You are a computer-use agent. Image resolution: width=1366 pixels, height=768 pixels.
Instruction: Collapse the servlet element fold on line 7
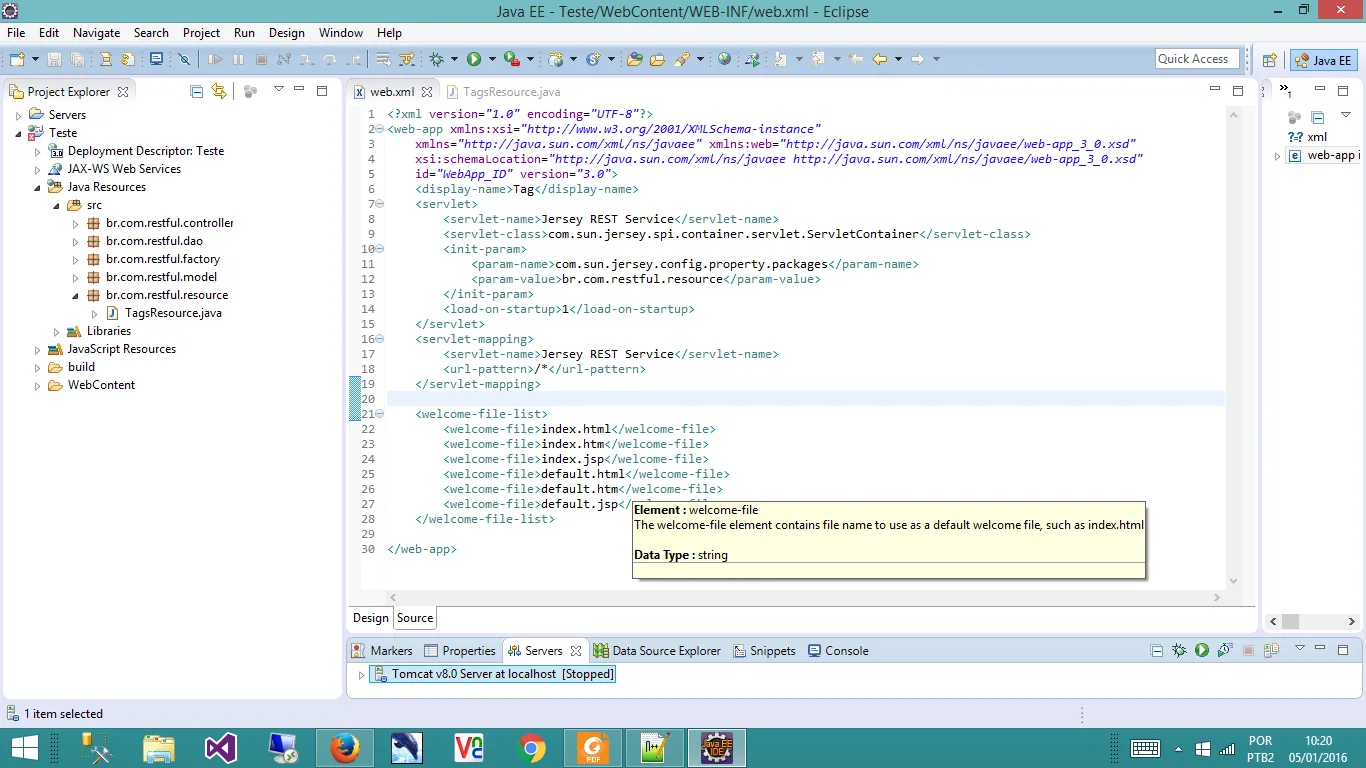[x=380, y=204]
